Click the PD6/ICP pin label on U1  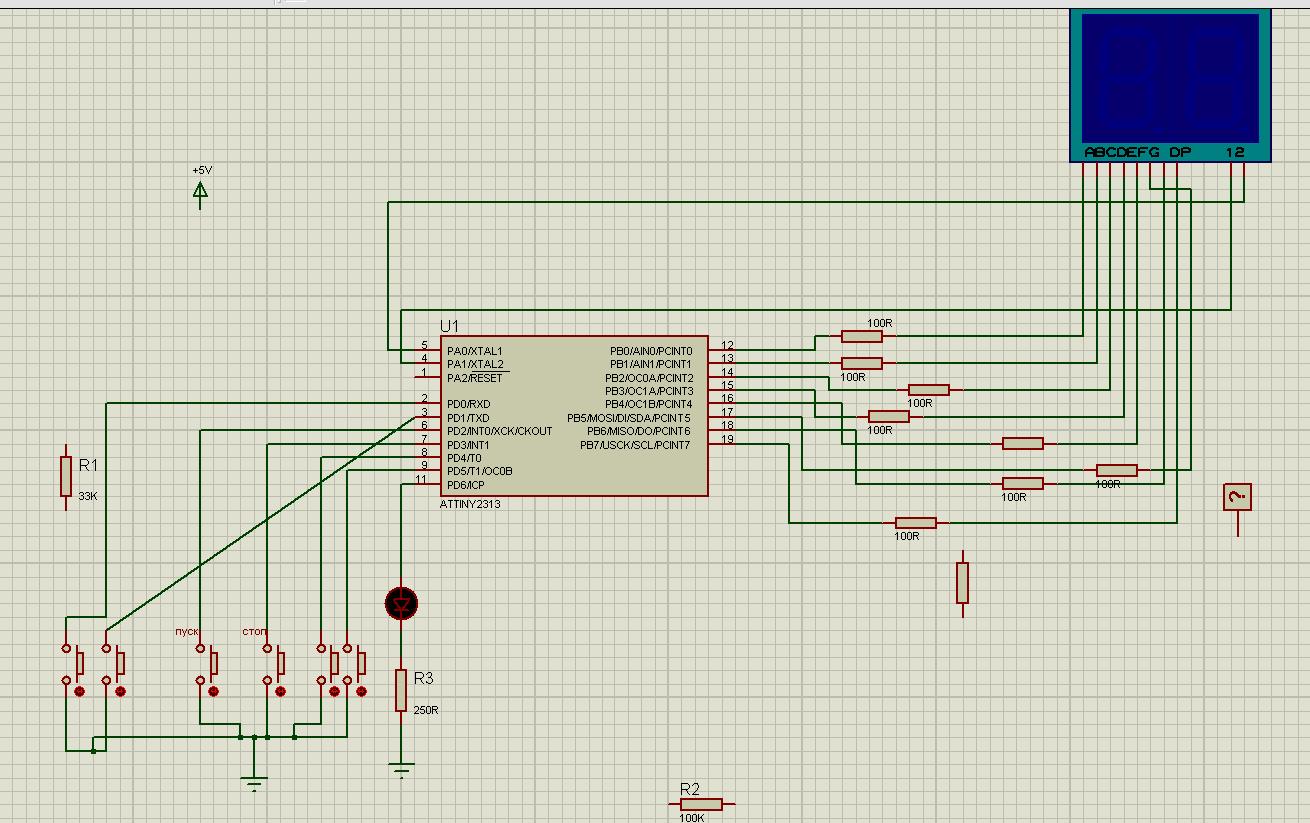(468, 484)
